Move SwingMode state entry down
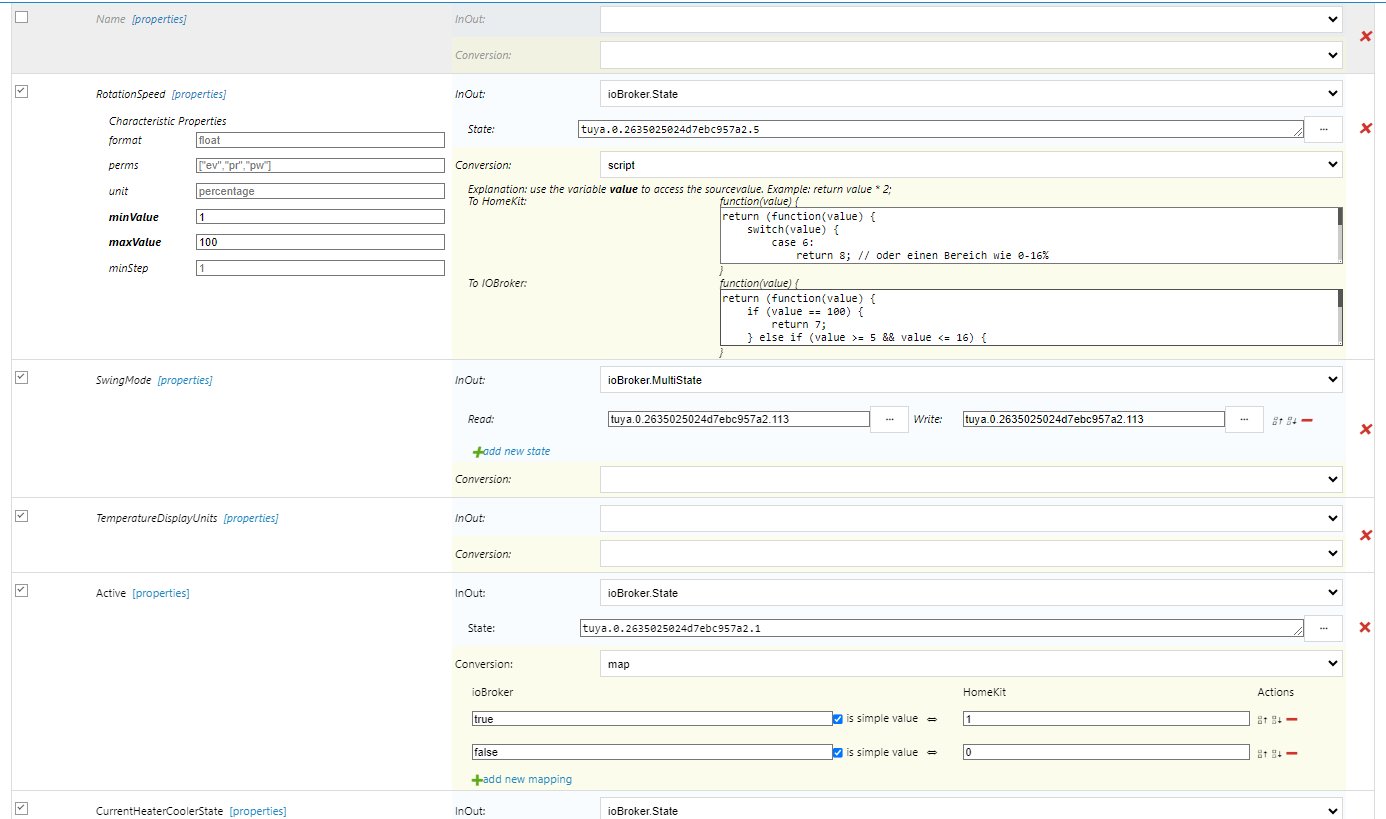This screenshot has height=819, width=1386. [x=1291, y=420]
